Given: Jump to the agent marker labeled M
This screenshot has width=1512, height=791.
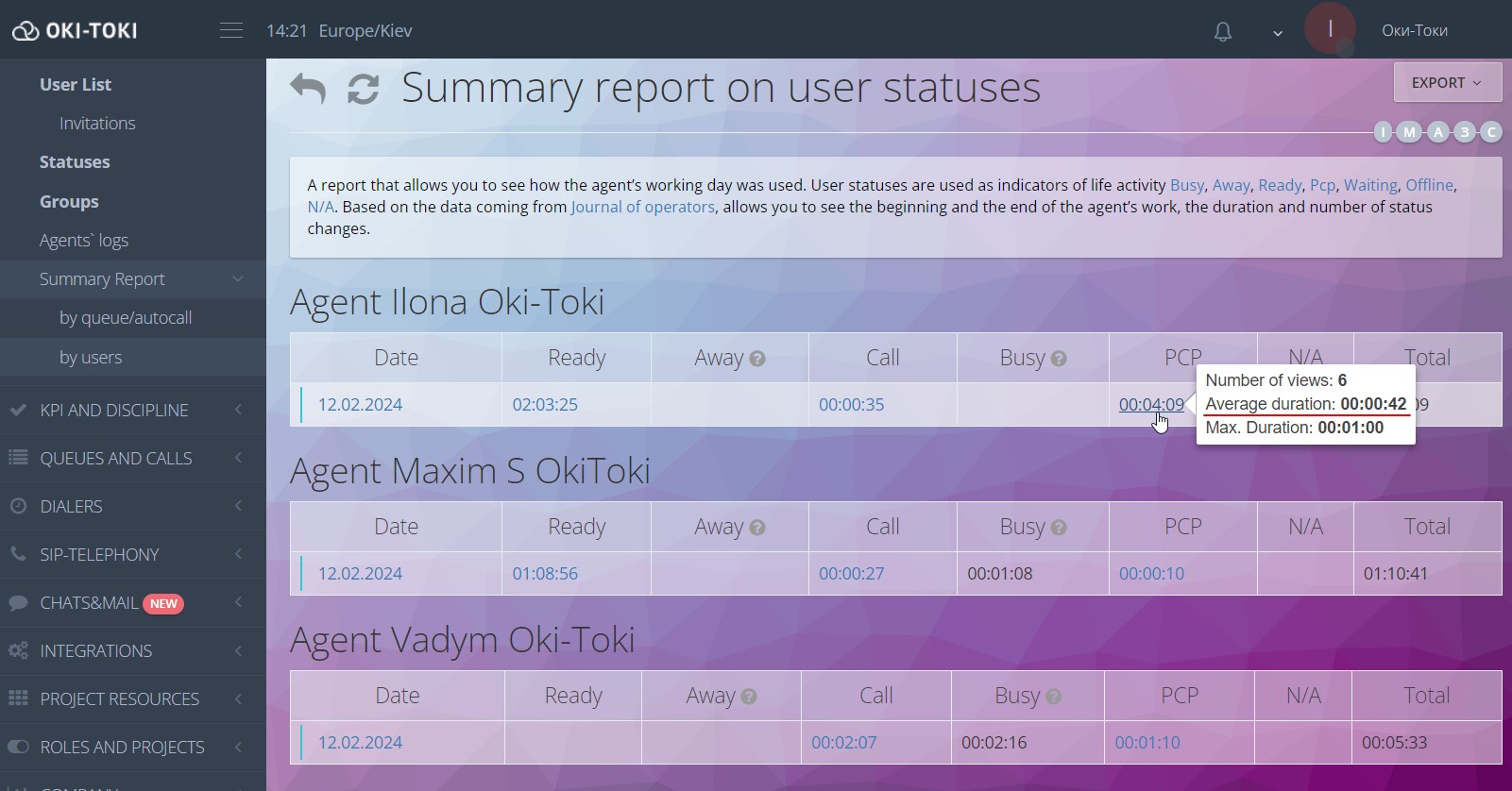Looking at the screenshot, I should pyautogui.click(x=1409, y=132).
